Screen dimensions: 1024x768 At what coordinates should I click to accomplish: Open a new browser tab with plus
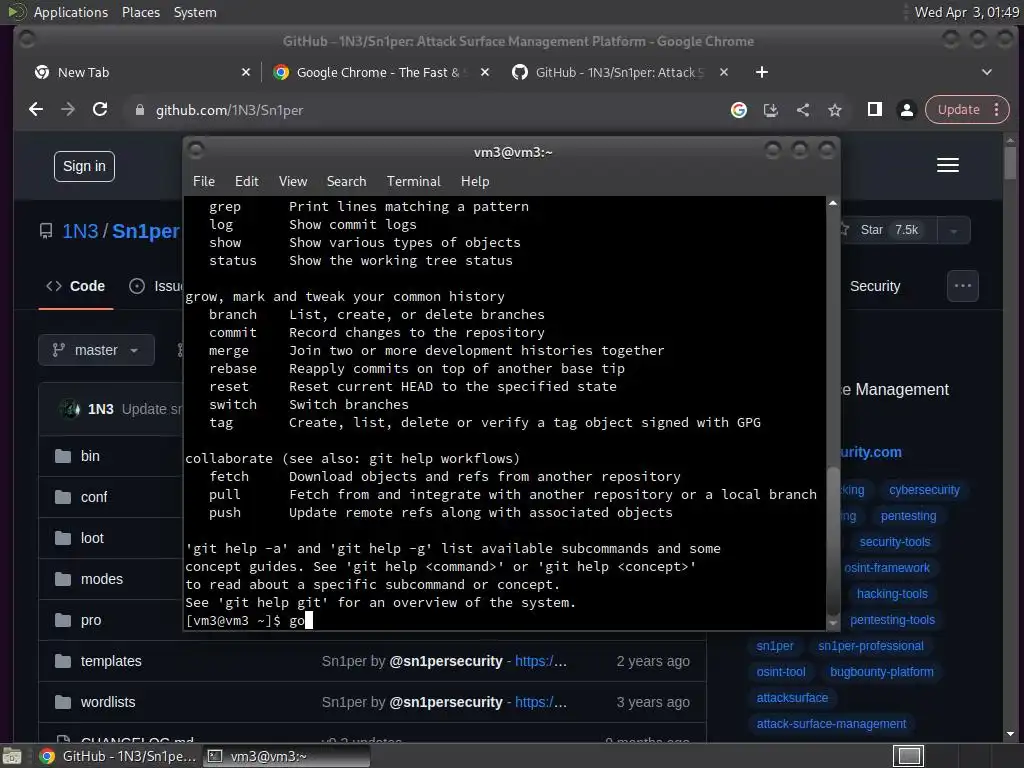click(761, 72)
